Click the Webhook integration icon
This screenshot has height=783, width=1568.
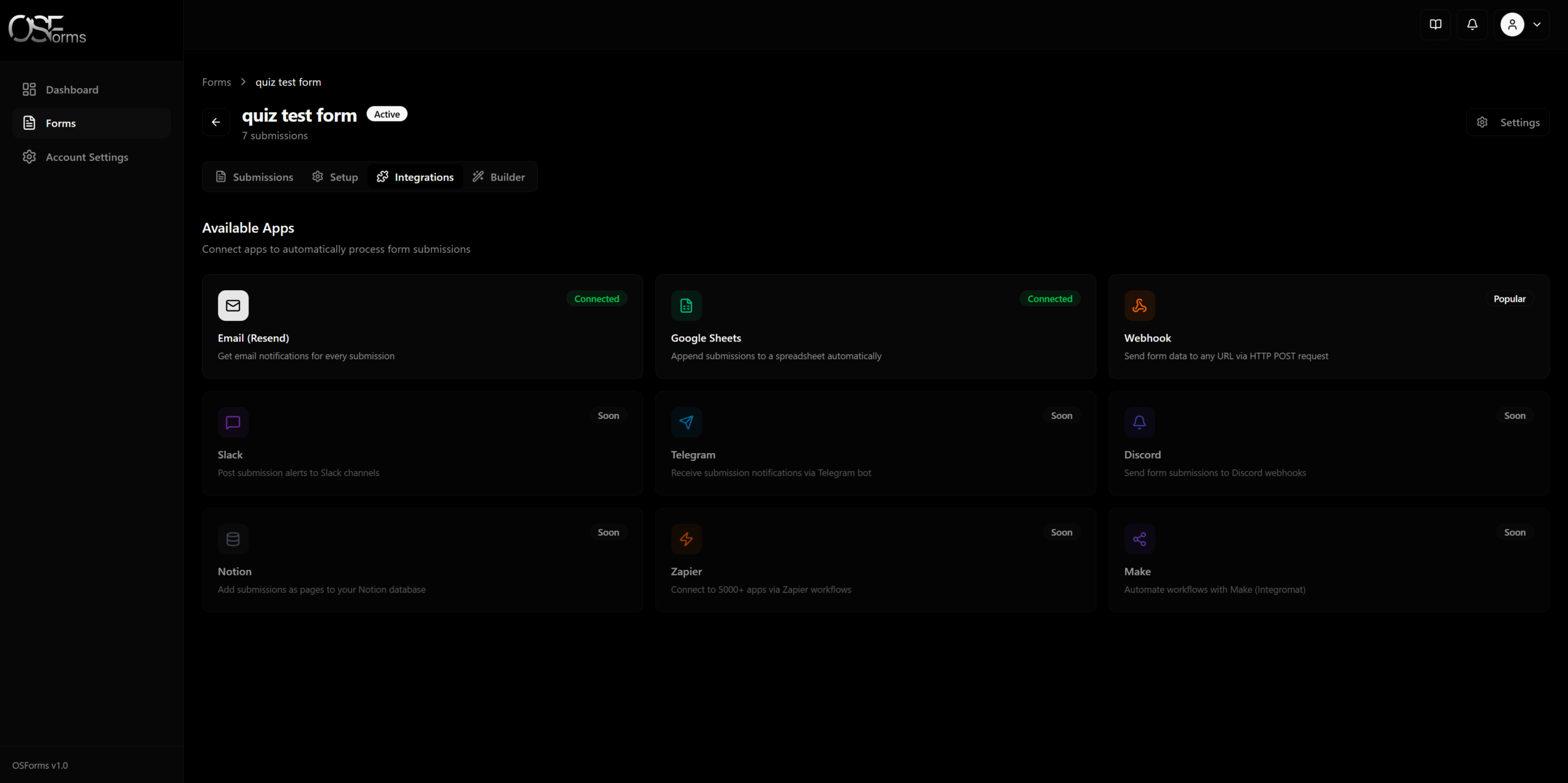pyautogui.click(x=1139, y=305)
